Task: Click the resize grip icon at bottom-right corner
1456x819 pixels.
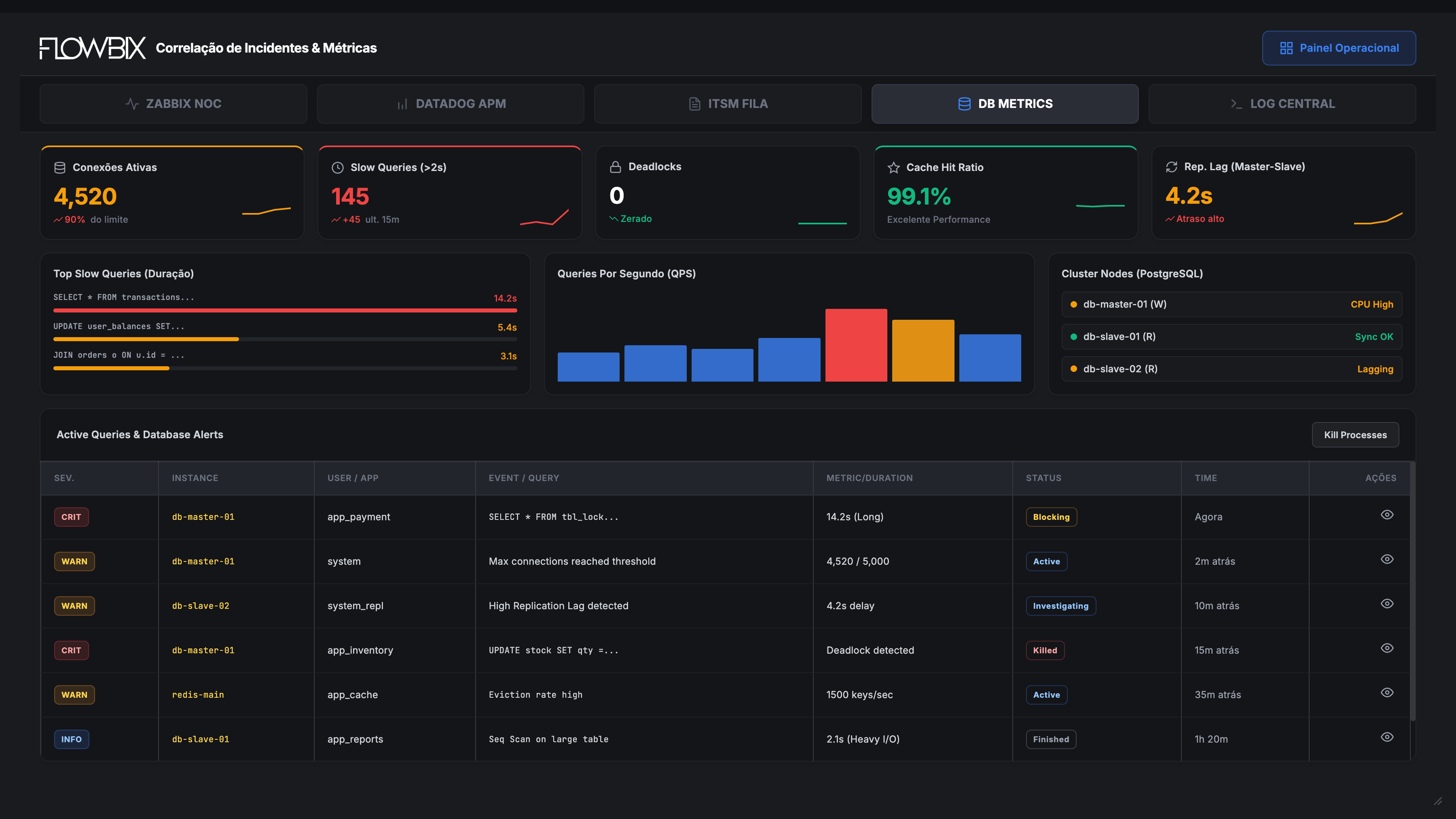Action: (1438, 801)
